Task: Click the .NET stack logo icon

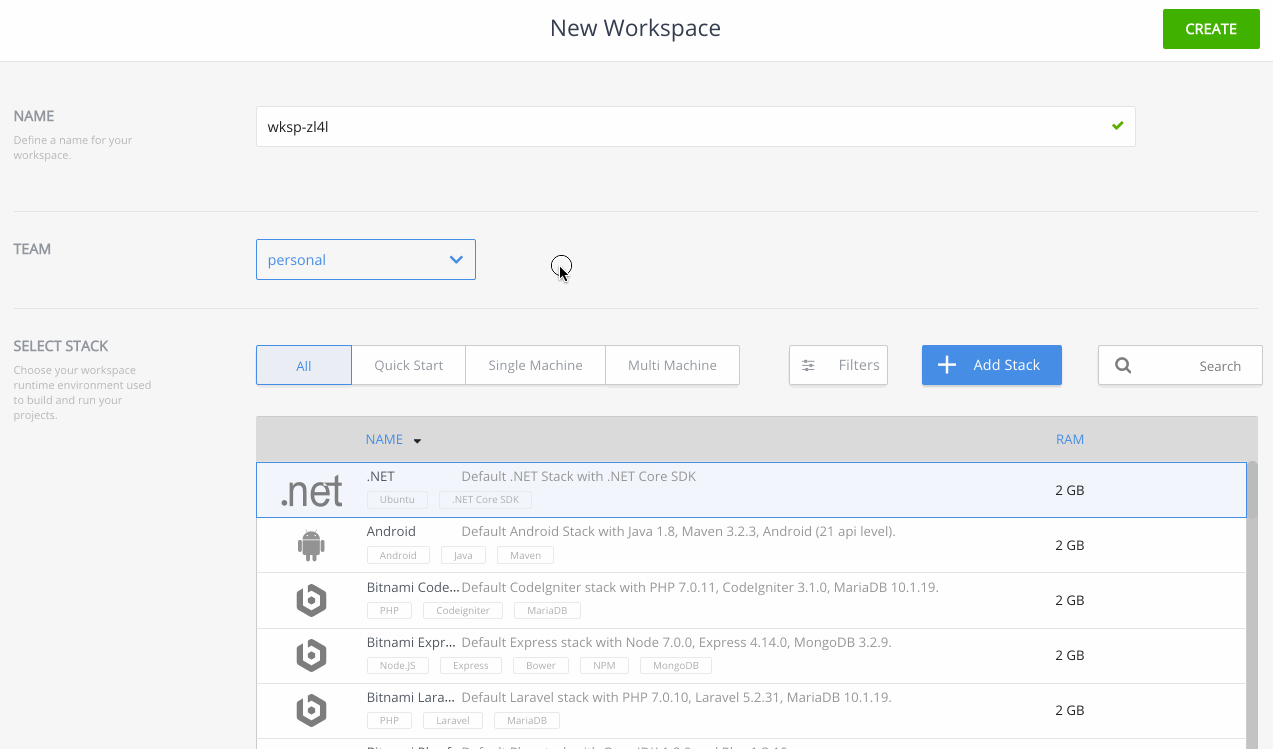Action: (x=311, y=491)
